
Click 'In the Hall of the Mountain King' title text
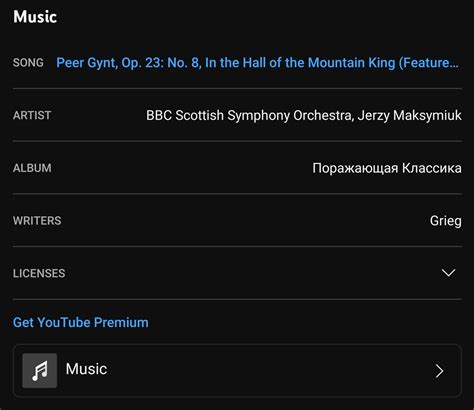pos(300,63)
